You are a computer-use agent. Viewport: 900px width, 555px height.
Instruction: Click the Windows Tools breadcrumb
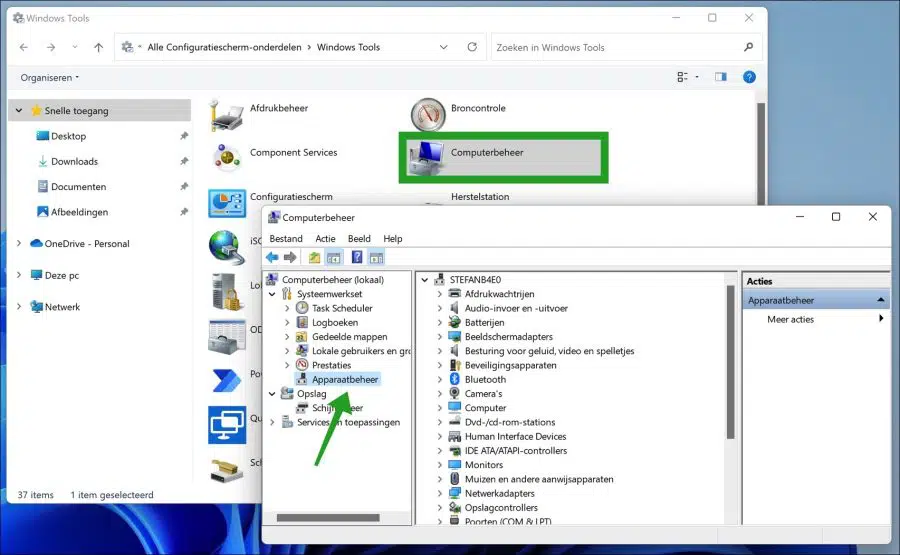(x=348, y=47)
